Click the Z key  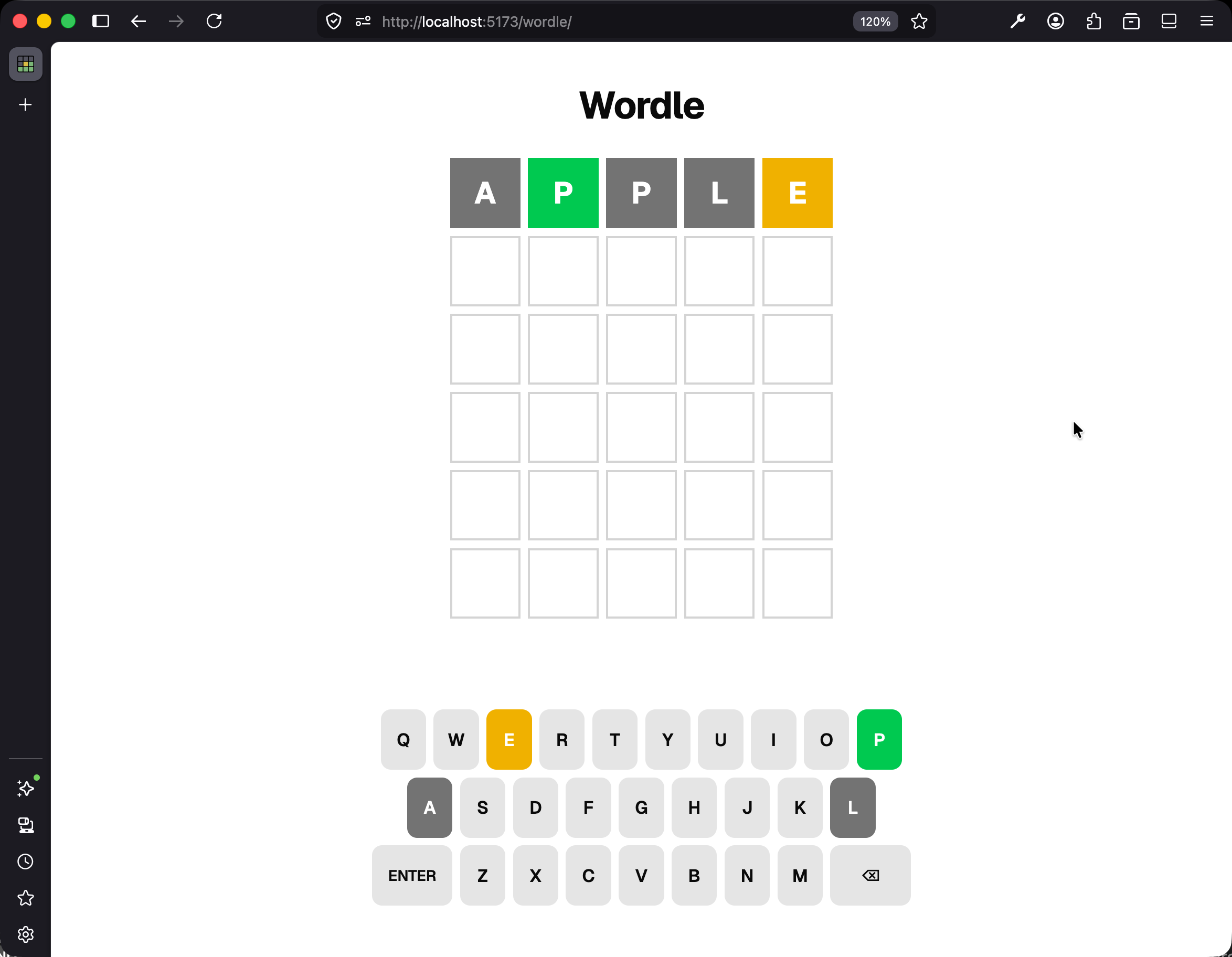click(482, 875)
